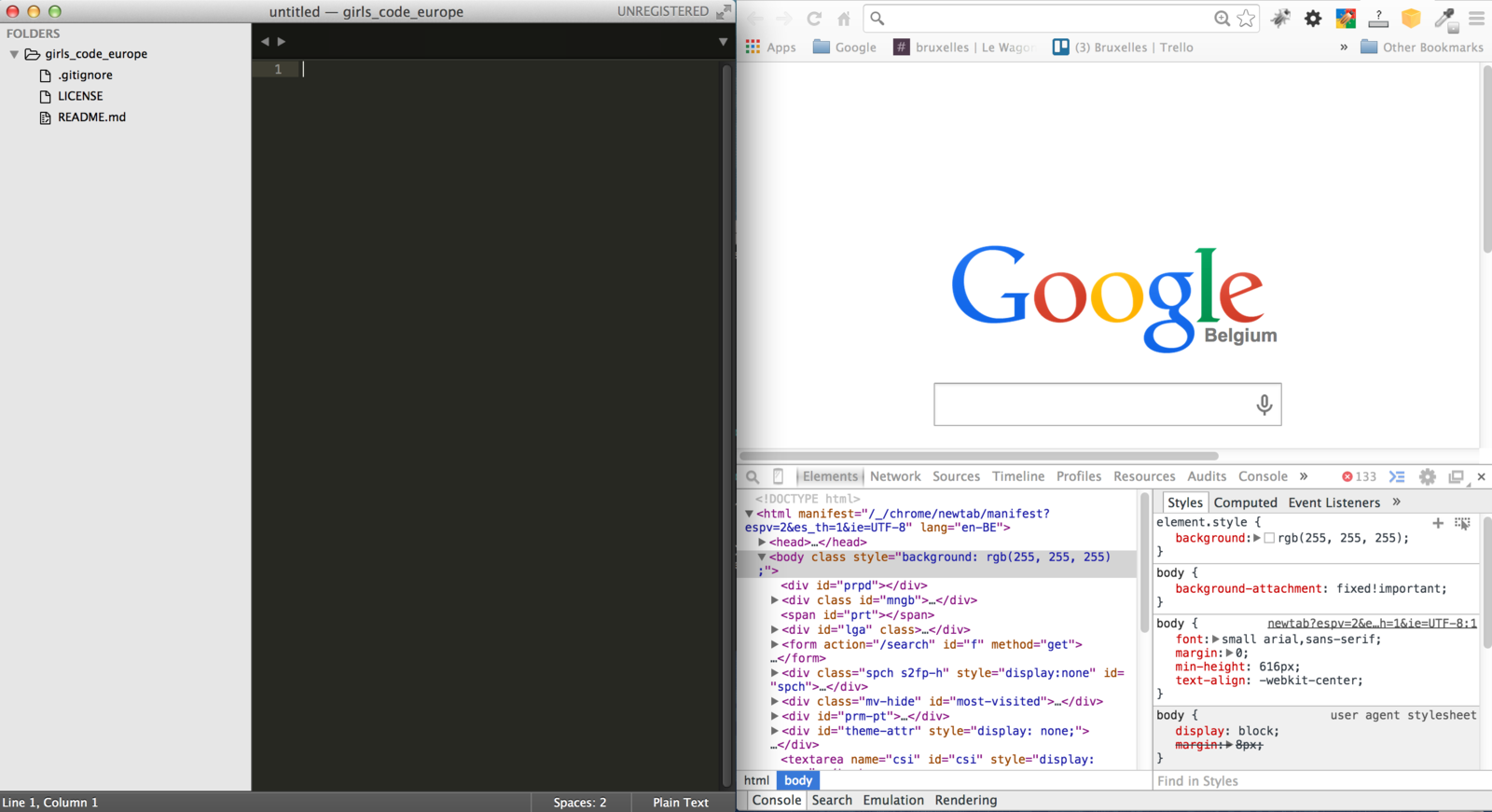Open Spaces: 2 indentation menu
1492x812 pixels.
tap(580, 803)
